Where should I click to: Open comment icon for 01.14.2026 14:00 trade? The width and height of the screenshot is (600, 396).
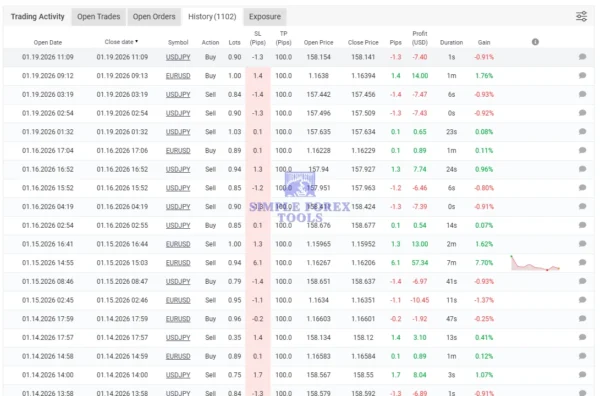[x=582, y=375]
